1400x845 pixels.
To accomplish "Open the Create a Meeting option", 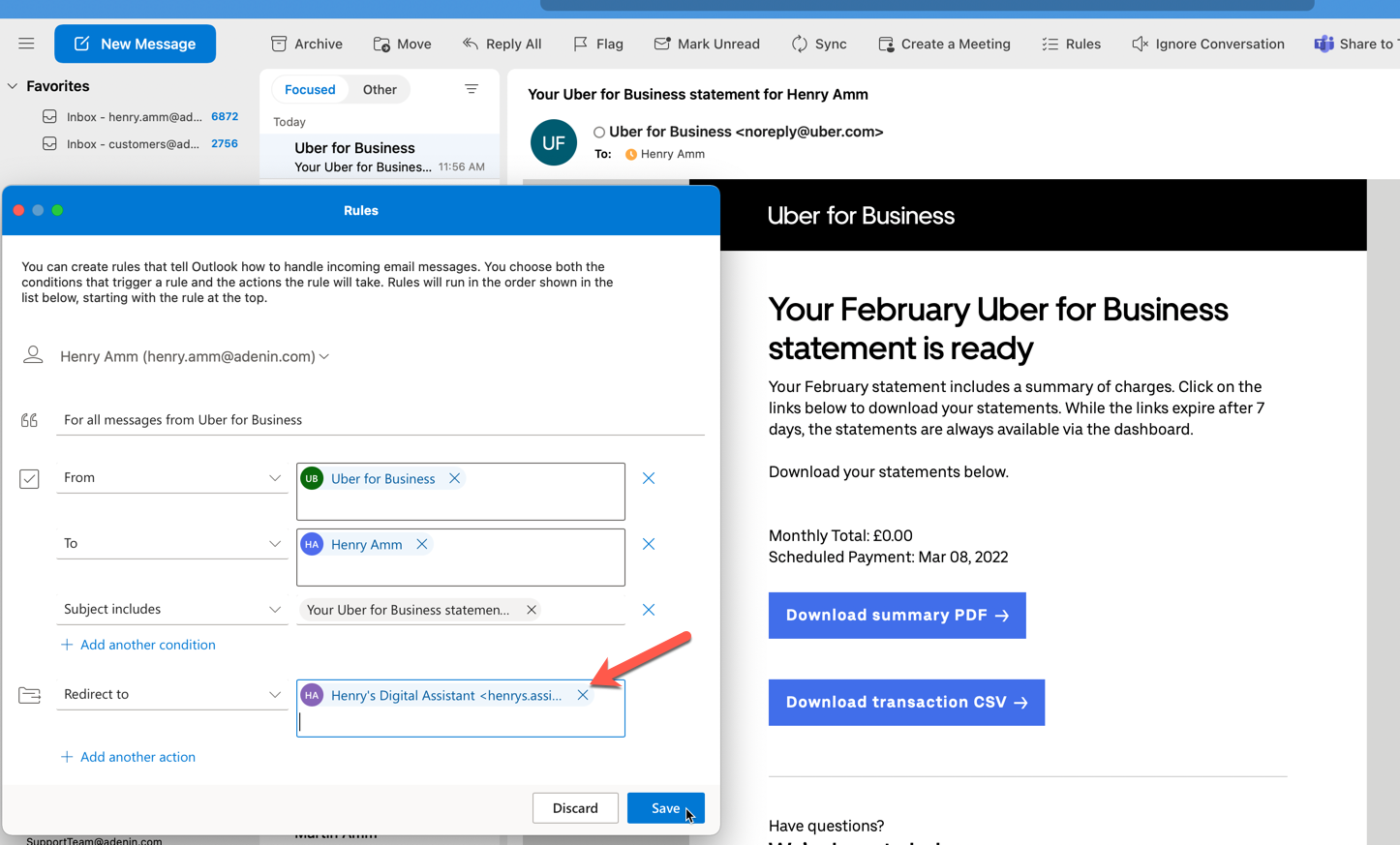I will click(944, 44).
